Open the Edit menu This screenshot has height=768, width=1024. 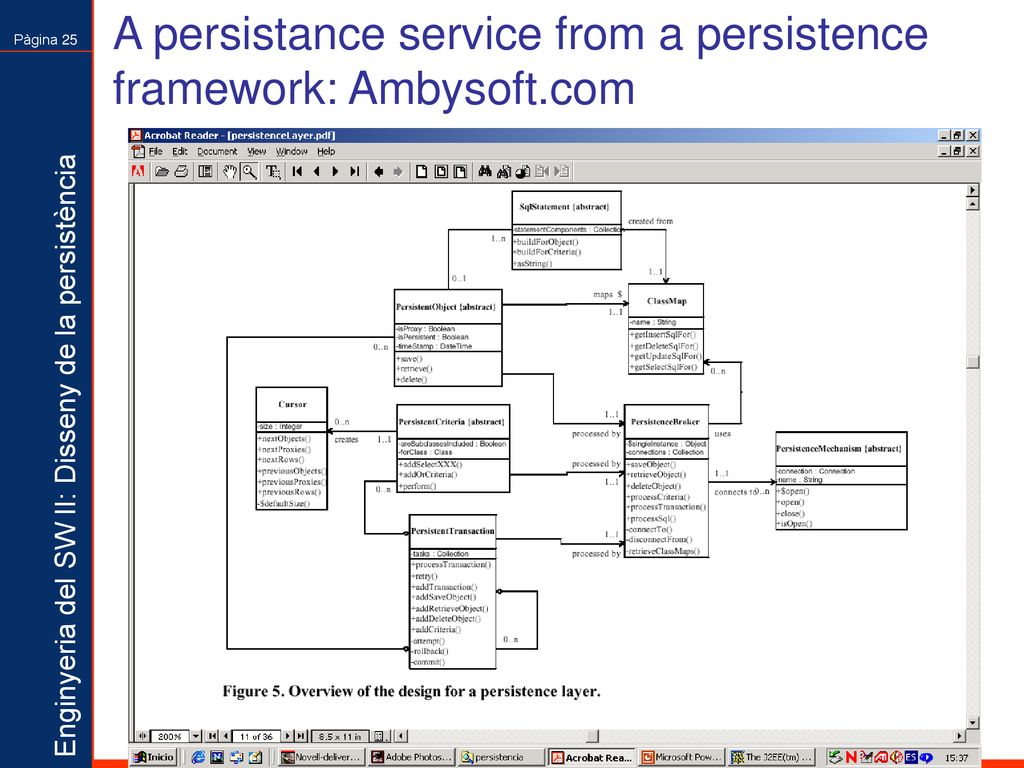180,152
